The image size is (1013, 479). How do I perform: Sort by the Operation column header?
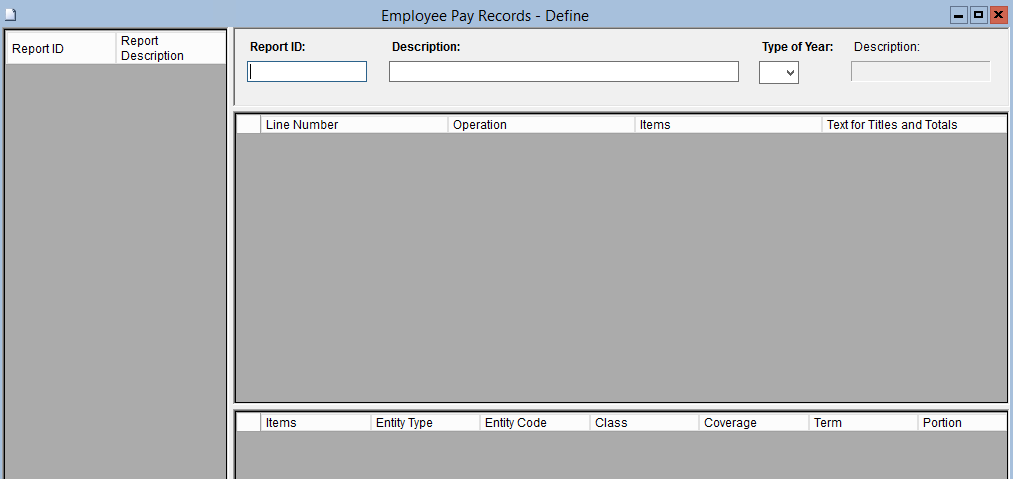point(540,125)
